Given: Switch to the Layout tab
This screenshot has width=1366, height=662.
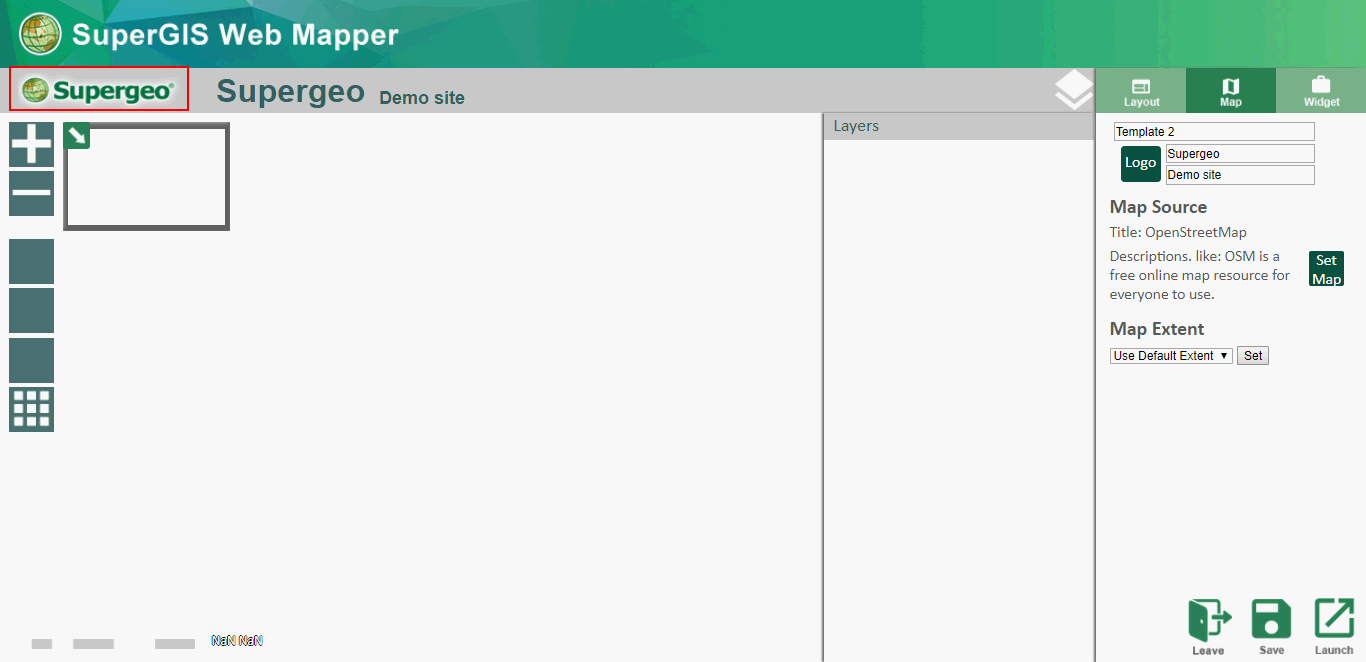Looking at the screenshot, I should (1141, 91).
